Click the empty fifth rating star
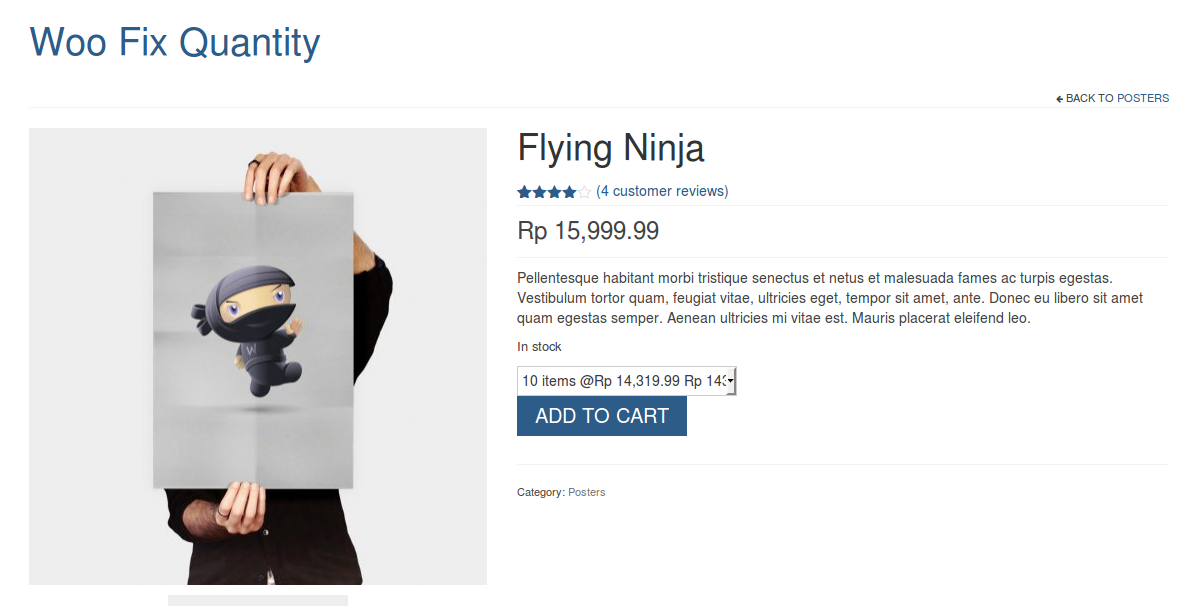The height and width of the screenshot is (606, 1187). coord(584,192)
